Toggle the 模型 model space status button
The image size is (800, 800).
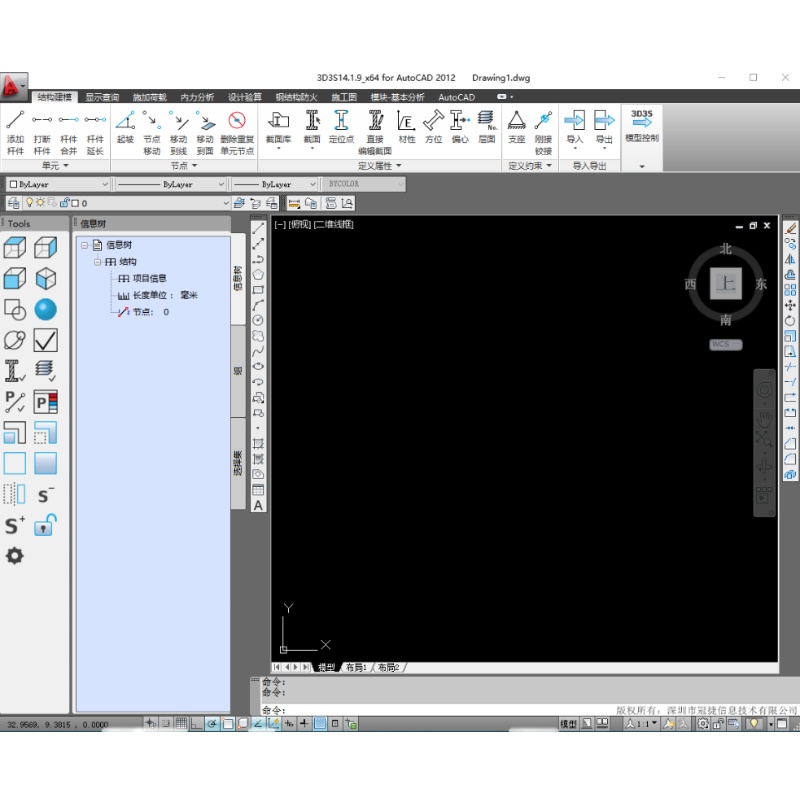[x=568, y=724]
